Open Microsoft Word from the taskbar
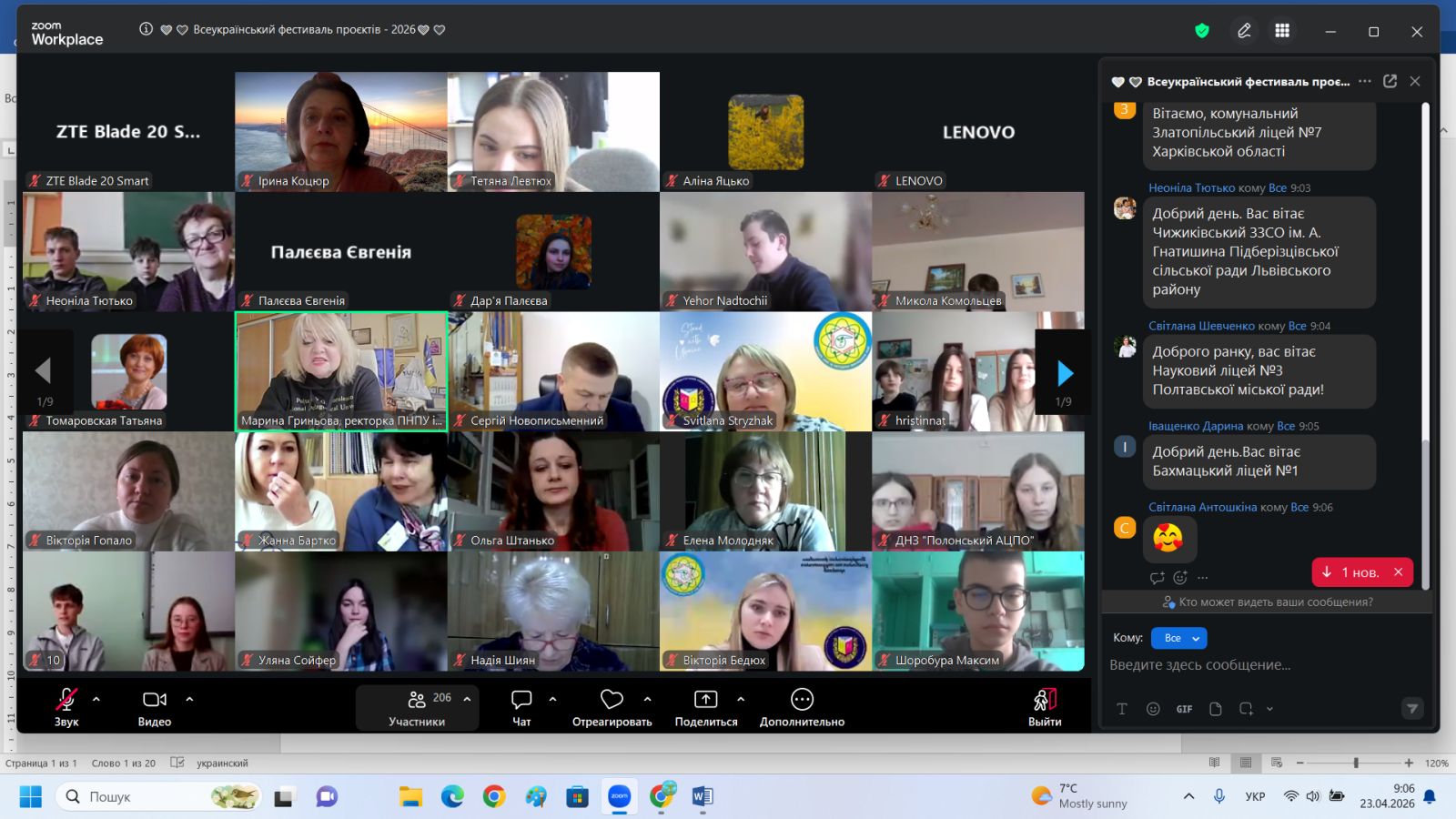This screenshot has width=1456, height=819. [702, 797]
